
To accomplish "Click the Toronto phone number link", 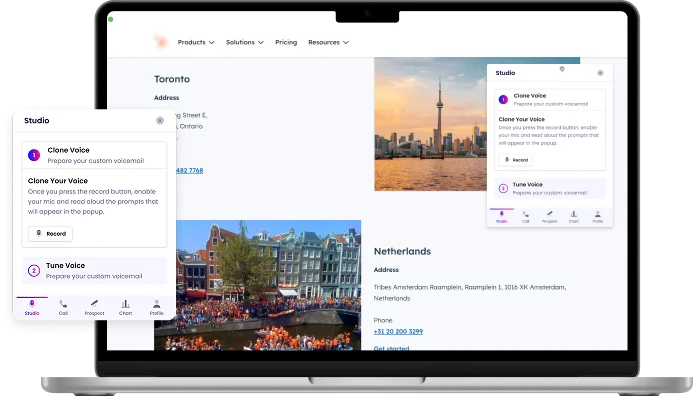I will (190, 171).
